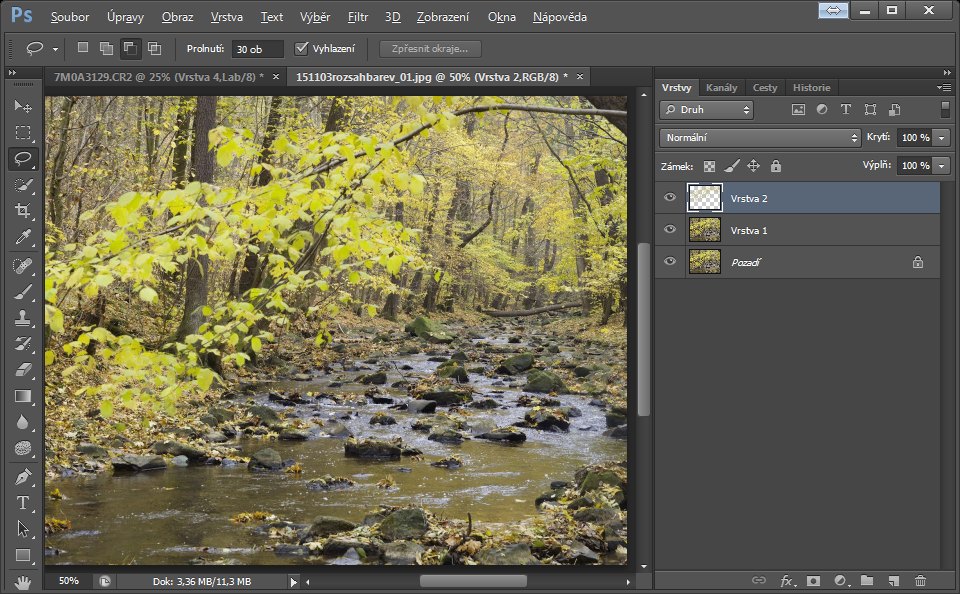
Task: Click the horizontal scrollbar thumb under canvas
Action: pyautogui.click(x=472, y=581)
